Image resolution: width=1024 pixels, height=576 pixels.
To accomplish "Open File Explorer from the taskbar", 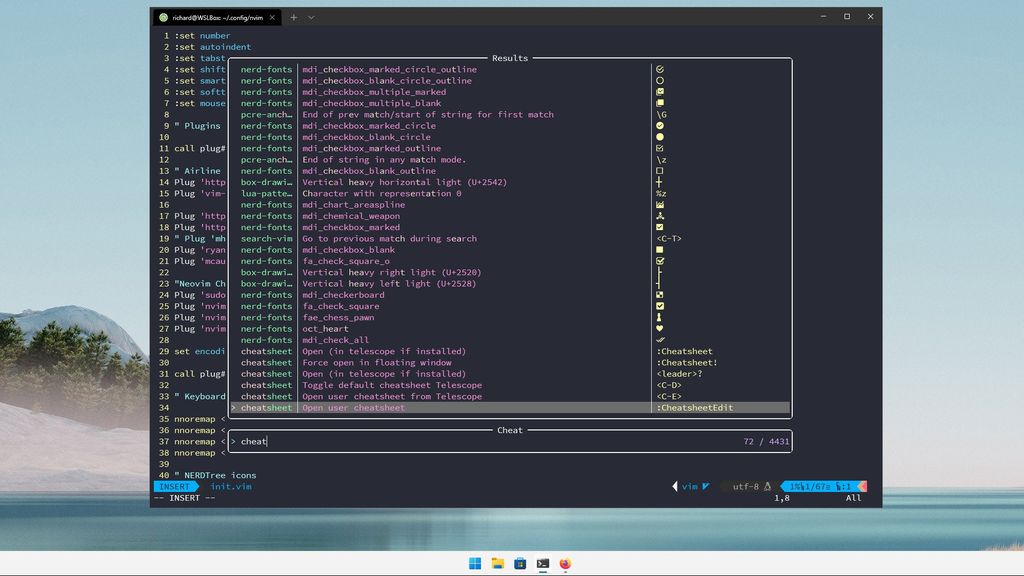I will pyautogui.click(x=497, y=563).
